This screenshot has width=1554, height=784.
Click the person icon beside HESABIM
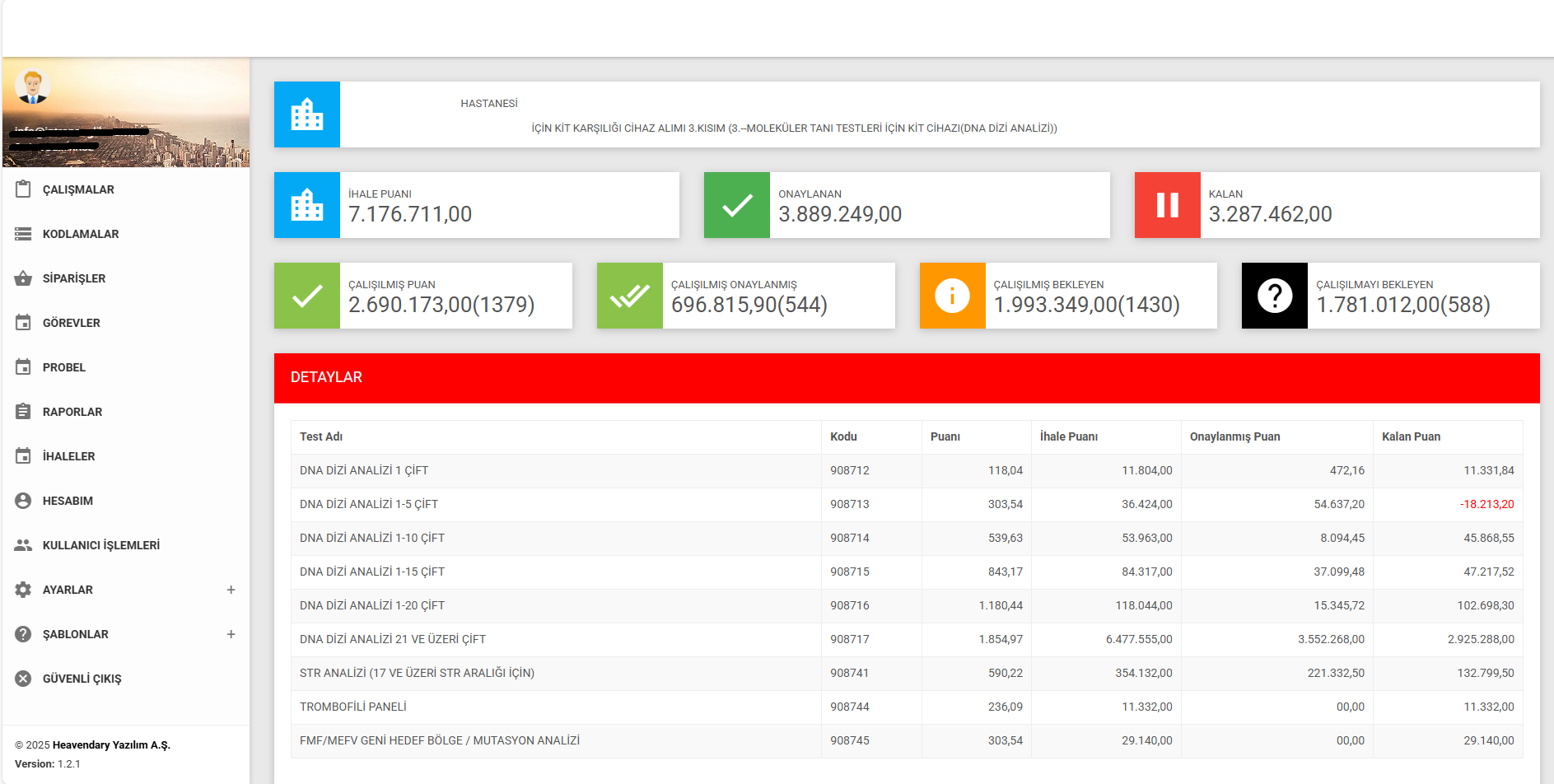23,501
